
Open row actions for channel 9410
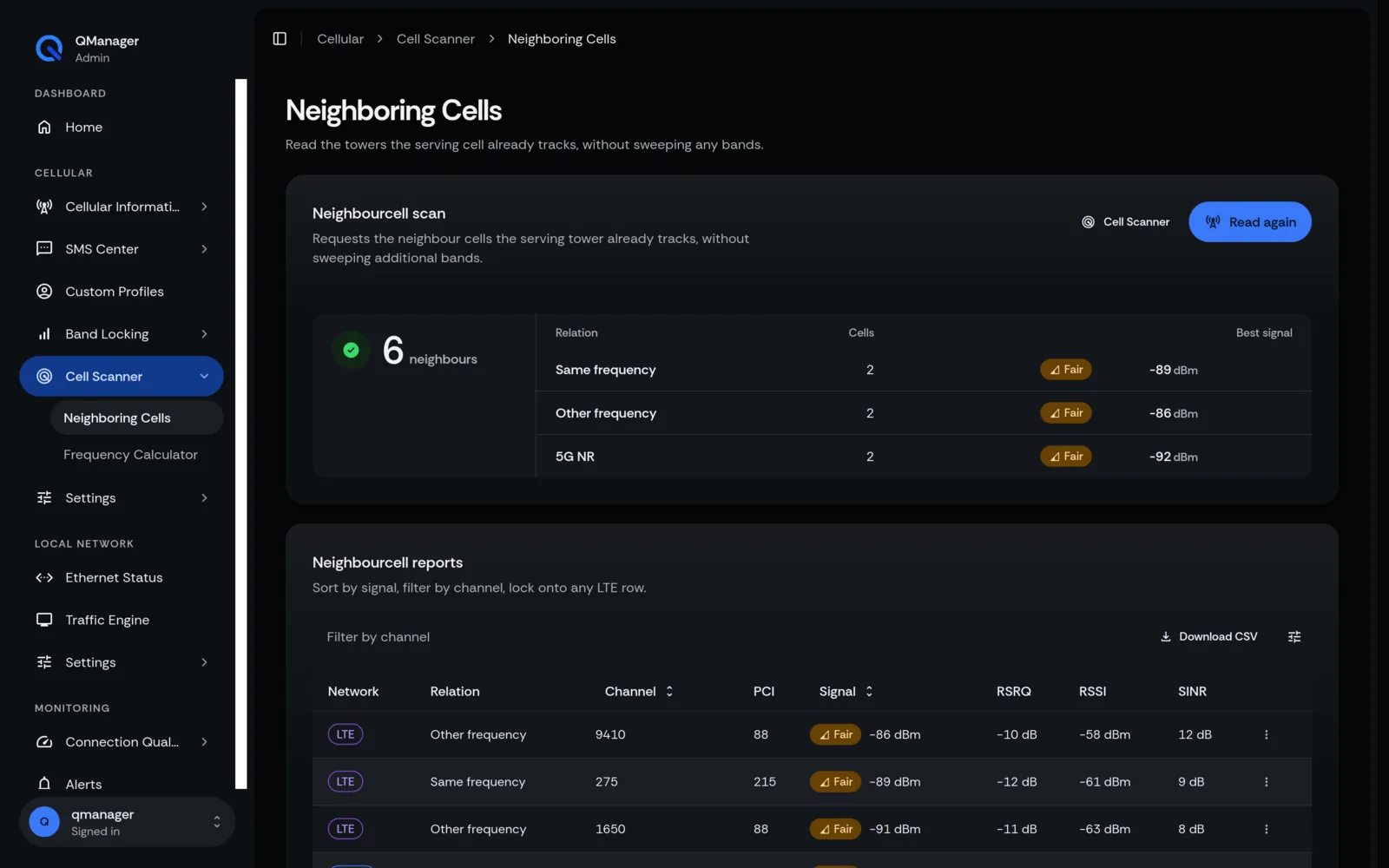(x=1266, y=735)
